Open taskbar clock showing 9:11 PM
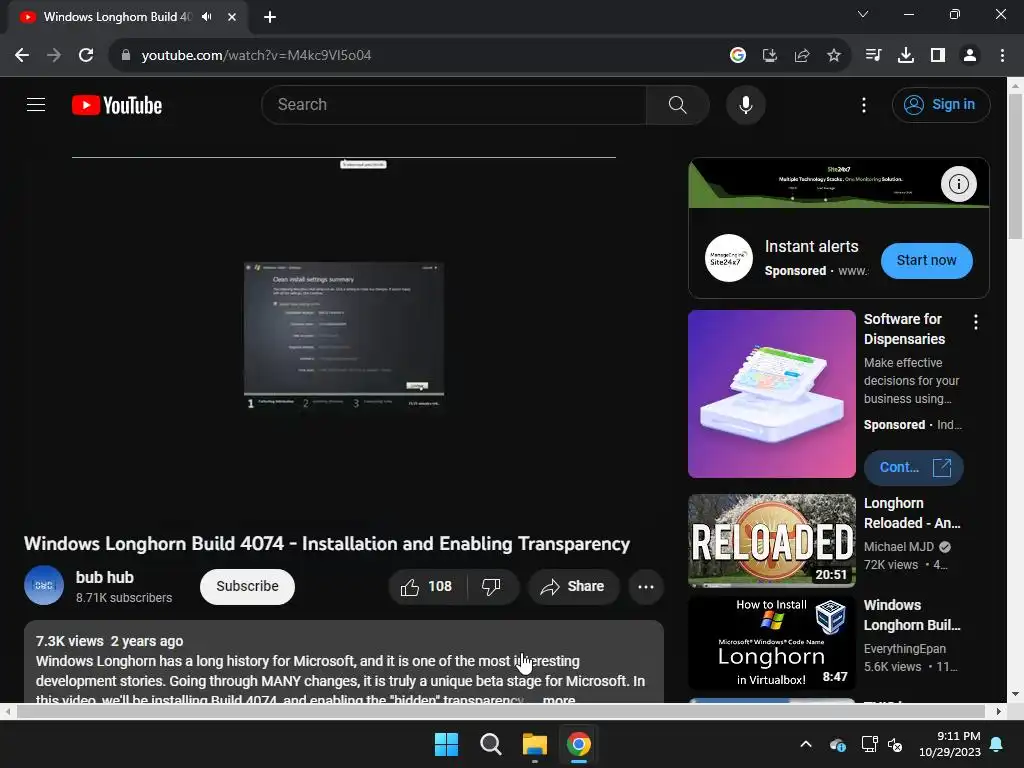Image resolution: width=1024 pixels, height=768 pixels. (x=949, y=744)
